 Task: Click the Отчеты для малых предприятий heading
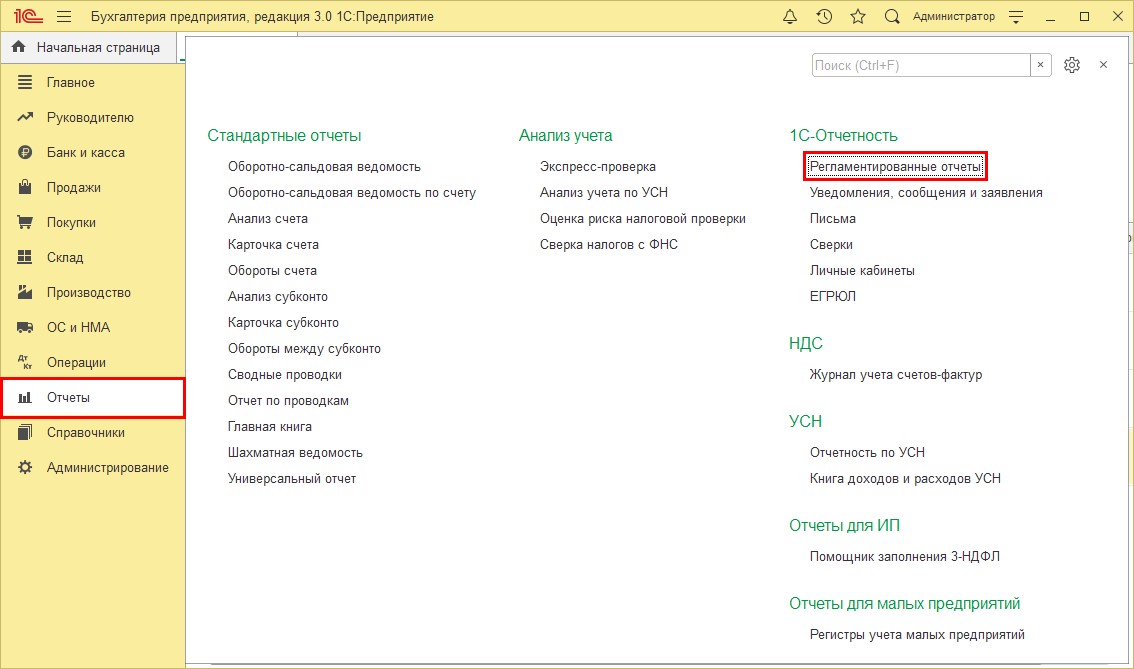pos(905,604)
